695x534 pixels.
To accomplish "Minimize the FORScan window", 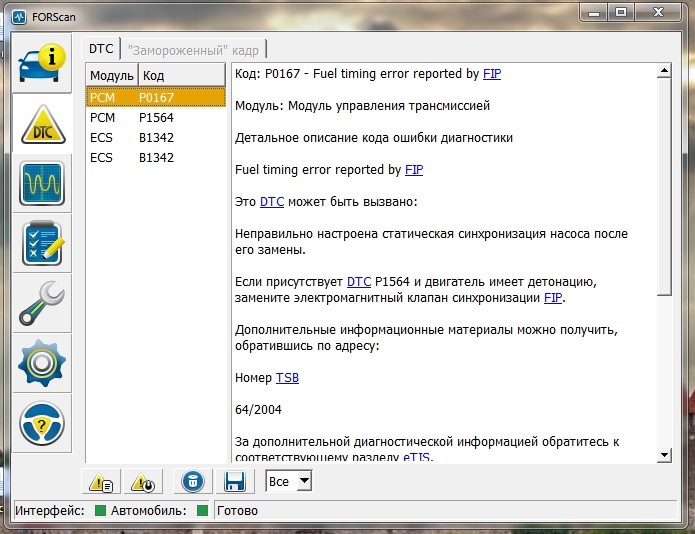I will (x=594, y=13).
